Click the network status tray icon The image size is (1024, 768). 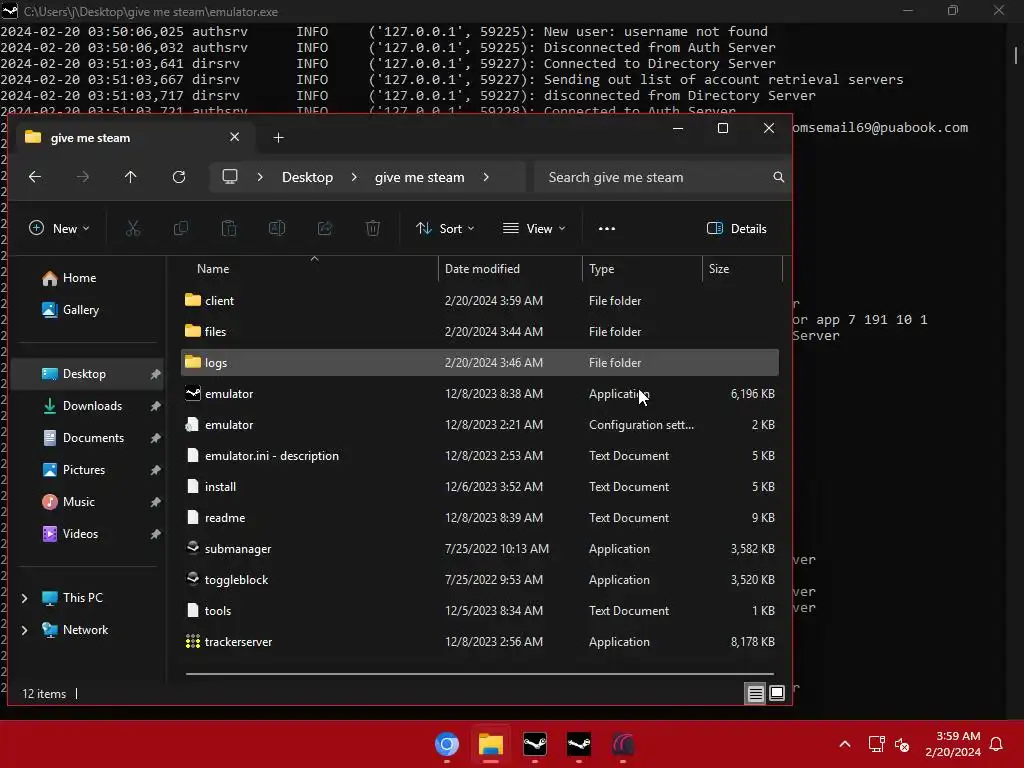876,744
